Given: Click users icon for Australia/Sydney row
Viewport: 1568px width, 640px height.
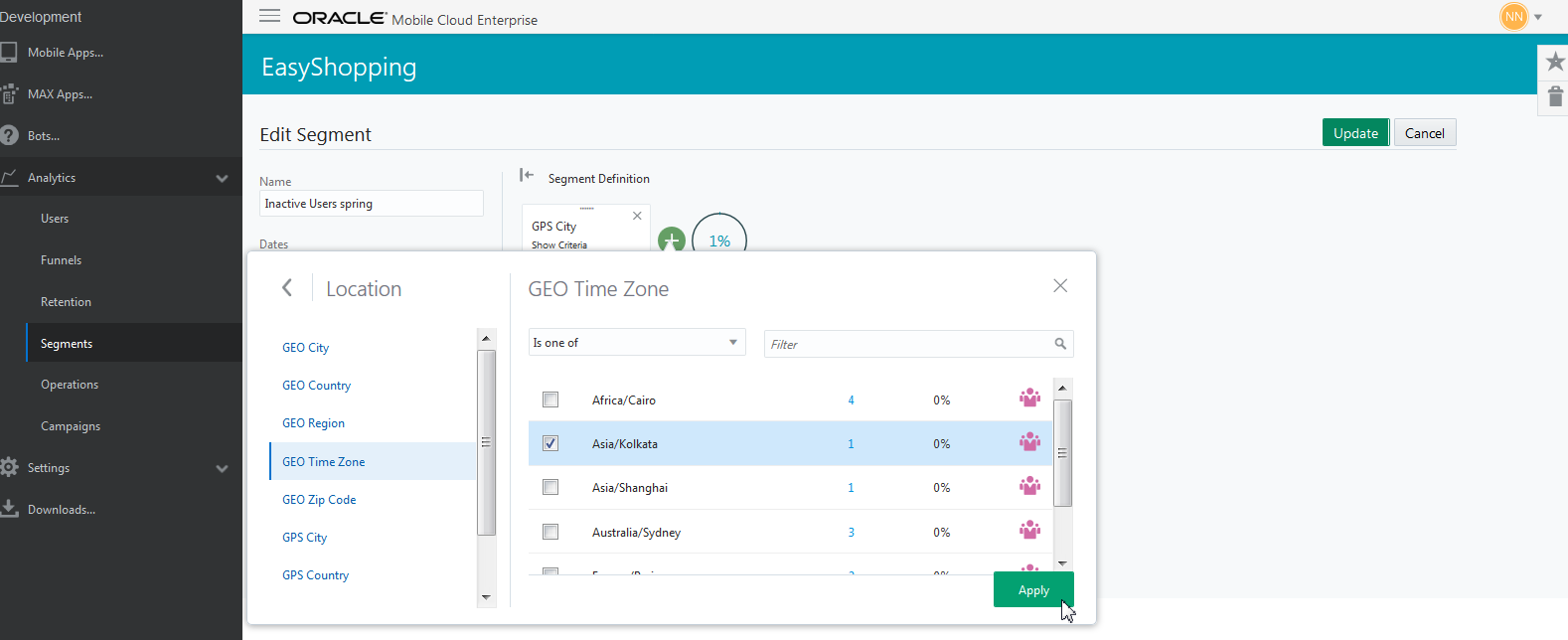Looking at the screenshot, I should (1029, 530).
